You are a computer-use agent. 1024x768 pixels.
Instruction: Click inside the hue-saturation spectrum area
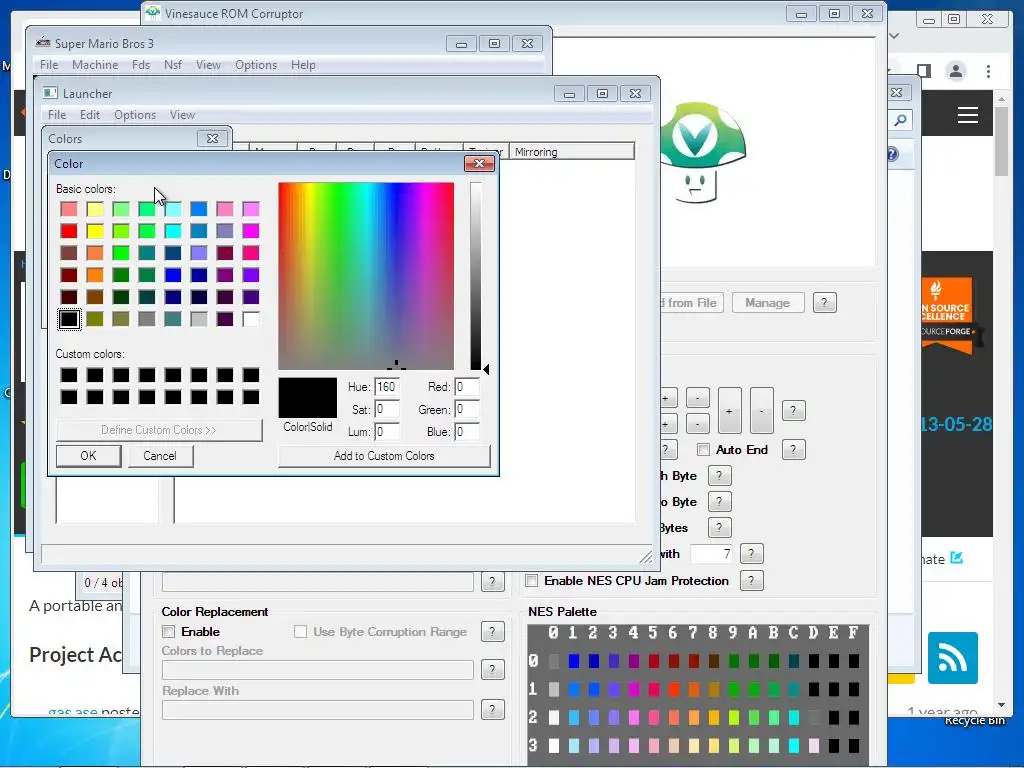pyautogui.click(x=366, y=276)
